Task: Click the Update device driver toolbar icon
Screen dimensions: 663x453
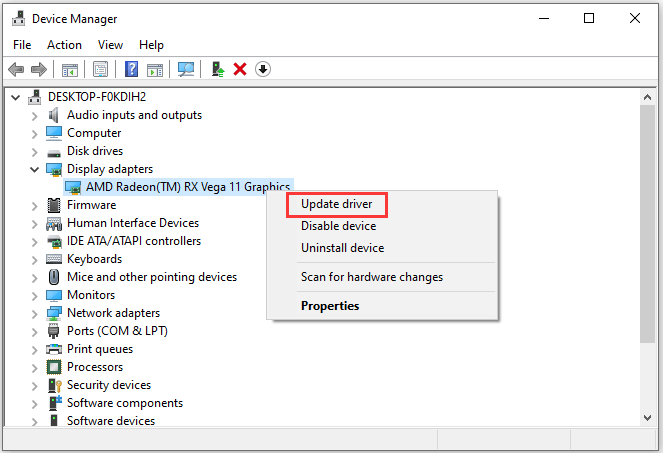Action: coord(218,69)
